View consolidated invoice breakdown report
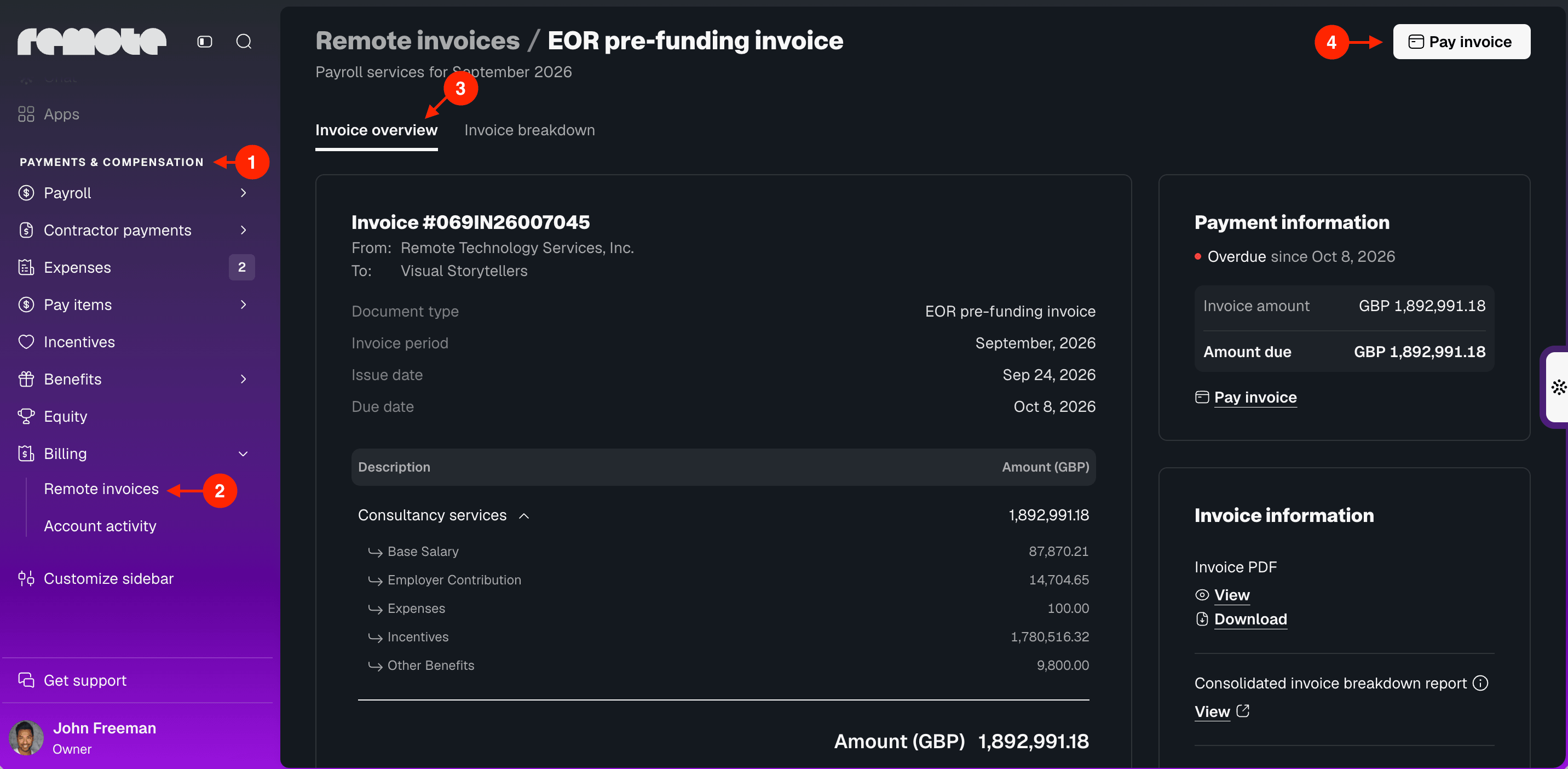The height and width of the screenshot is (769, 1568). click(x=1213, y=712)
